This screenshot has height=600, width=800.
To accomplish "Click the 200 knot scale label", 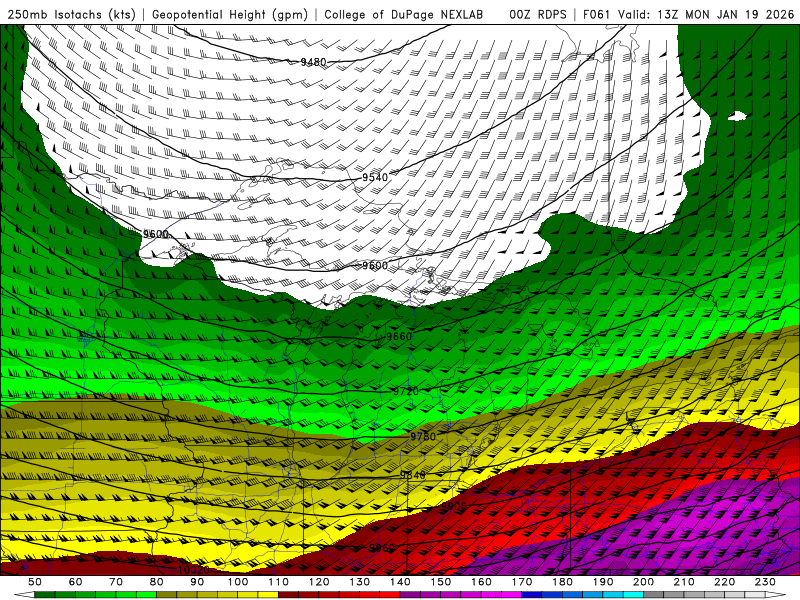I will coord(643,582).
